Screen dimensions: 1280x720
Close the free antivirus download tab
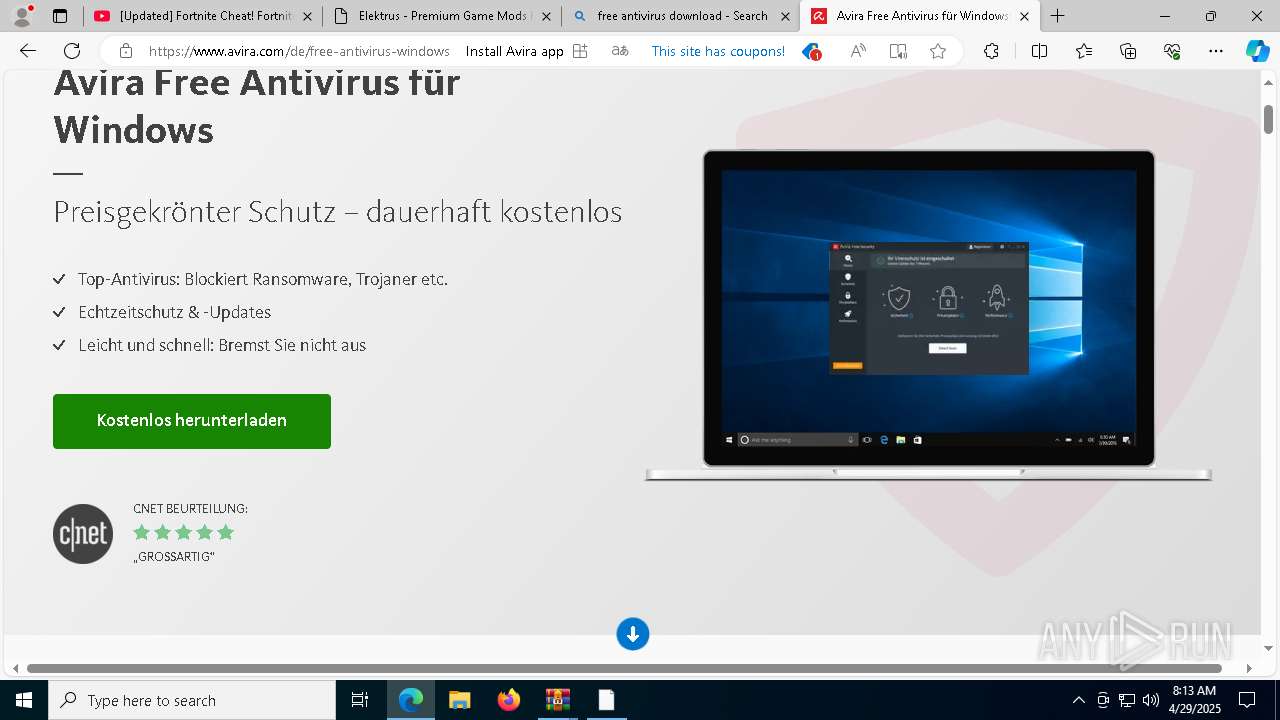click(x=785, y=16)
